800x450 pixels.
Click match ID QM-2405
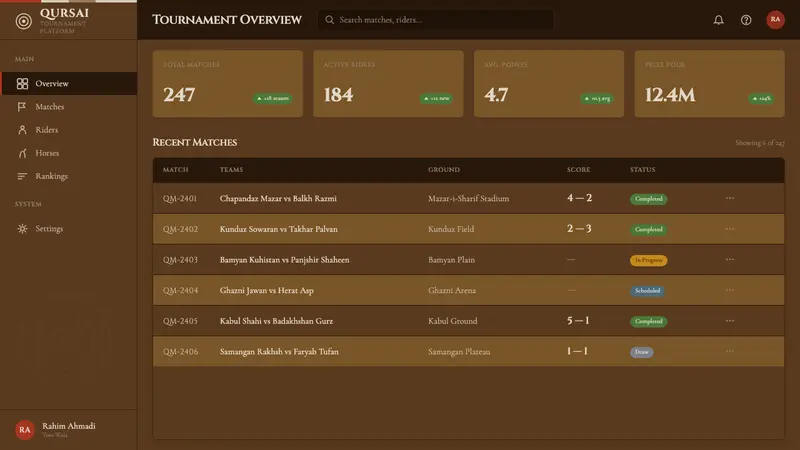click(180, 321)
